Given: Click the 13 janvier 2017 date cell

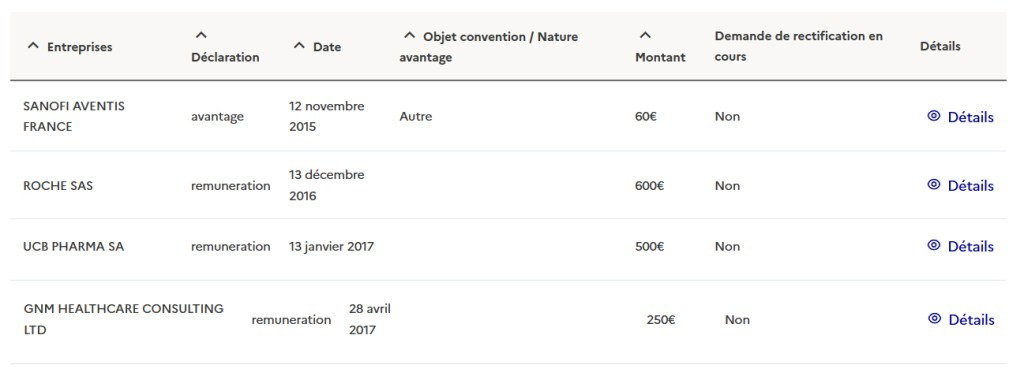Looking at the screenshot, I should (332, 246).
